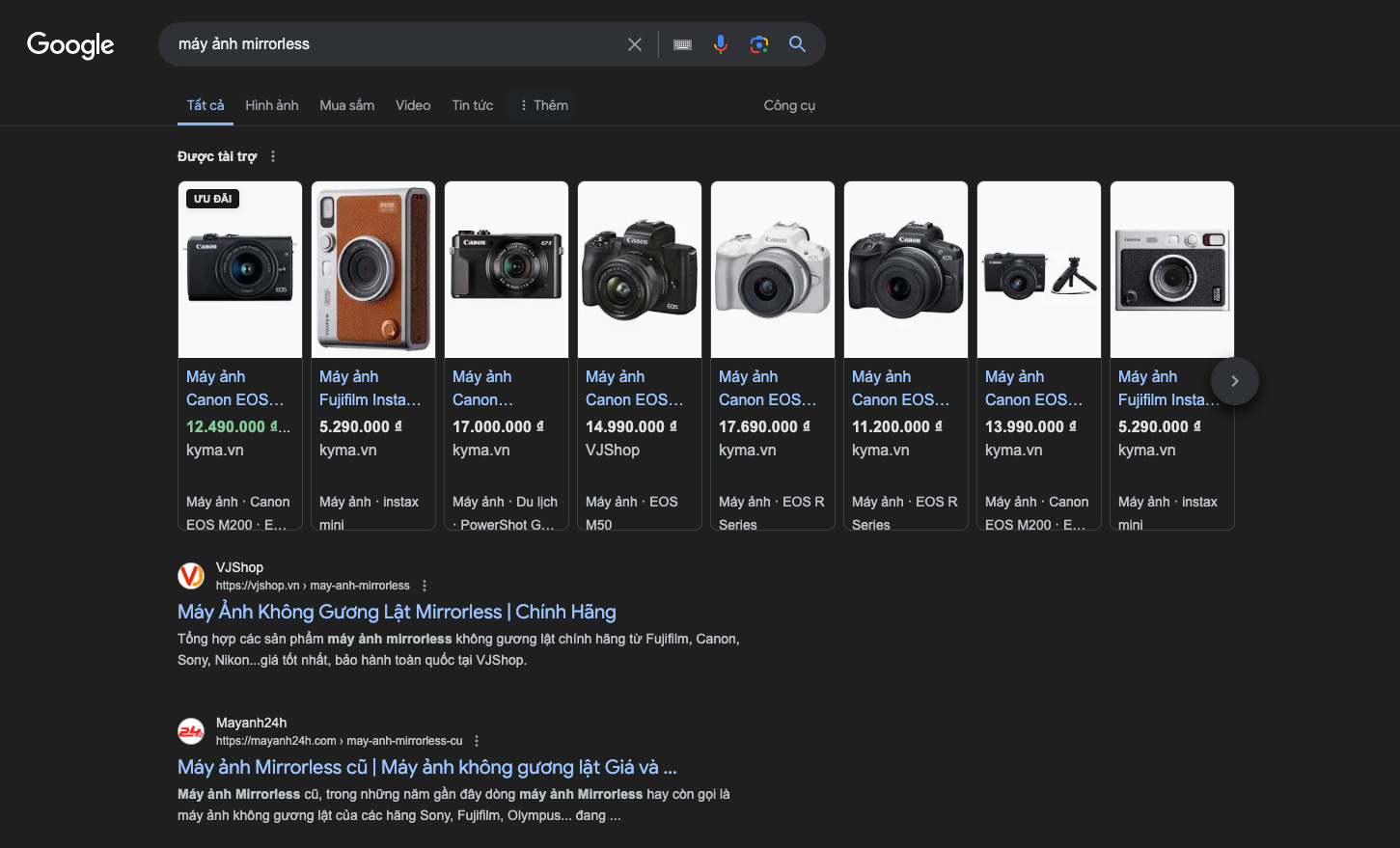
Task: Click the Được tài trợ label
Action: pyautogui.click(x=217, y=156)
